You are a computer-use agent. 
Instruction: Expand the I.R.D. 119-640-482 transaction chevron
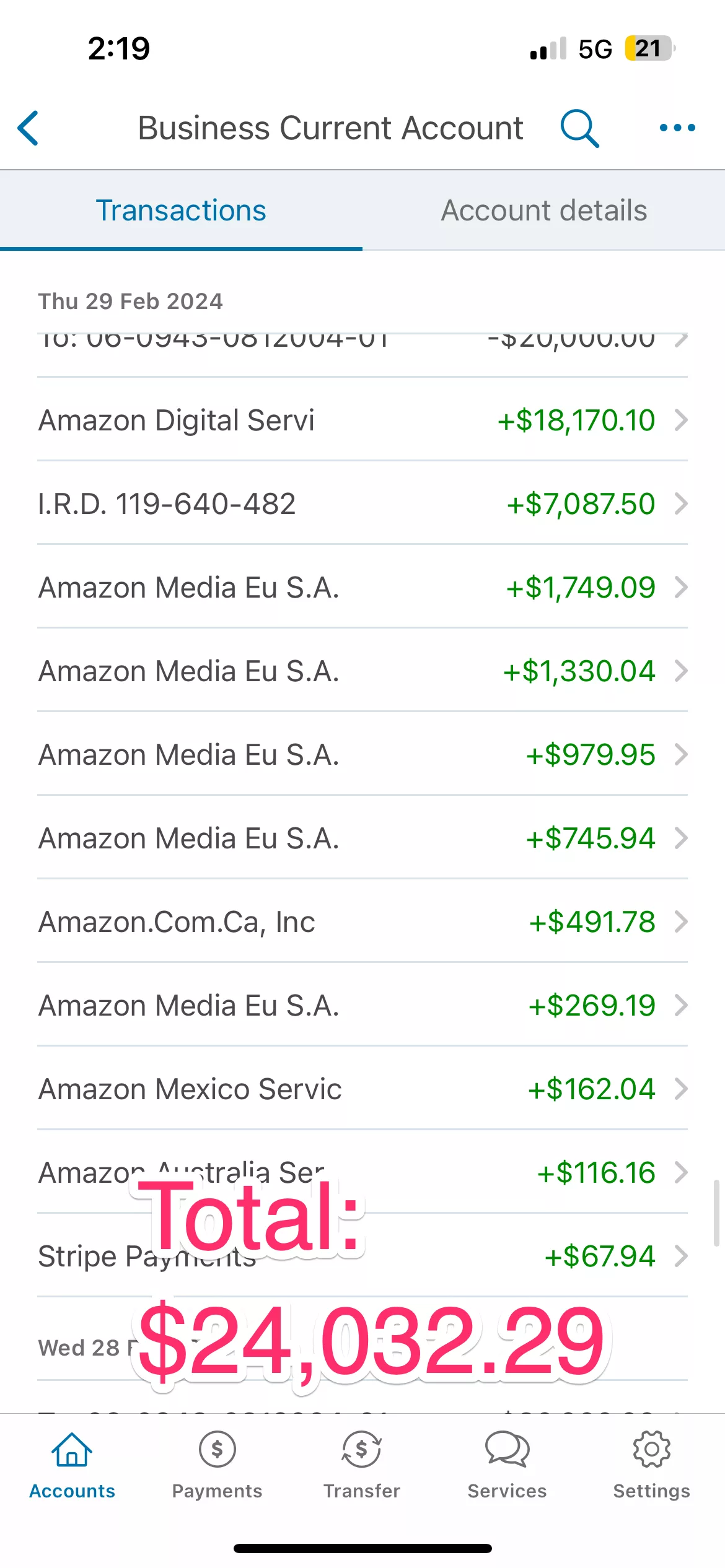click(681, 503)
